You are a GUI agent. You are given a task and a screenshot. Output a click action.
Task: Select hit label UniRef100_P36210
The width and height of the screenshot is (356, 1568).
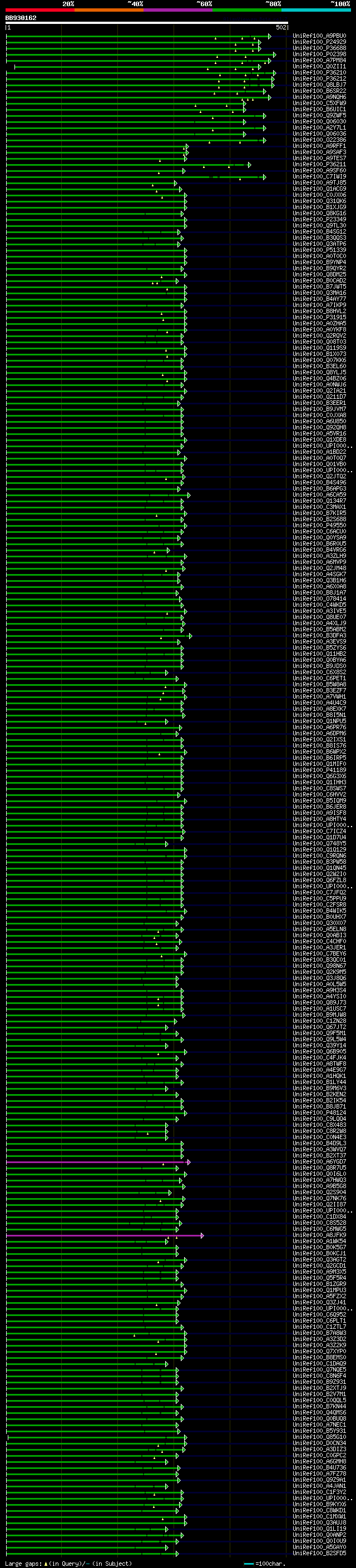[x=319, y=72]
